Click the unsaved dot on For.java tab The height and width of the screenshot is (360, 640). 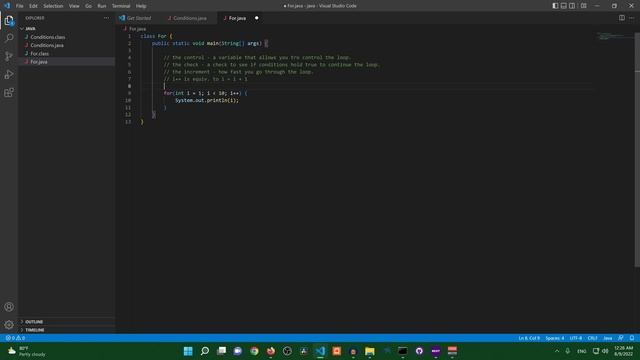(x=257, y=18)
